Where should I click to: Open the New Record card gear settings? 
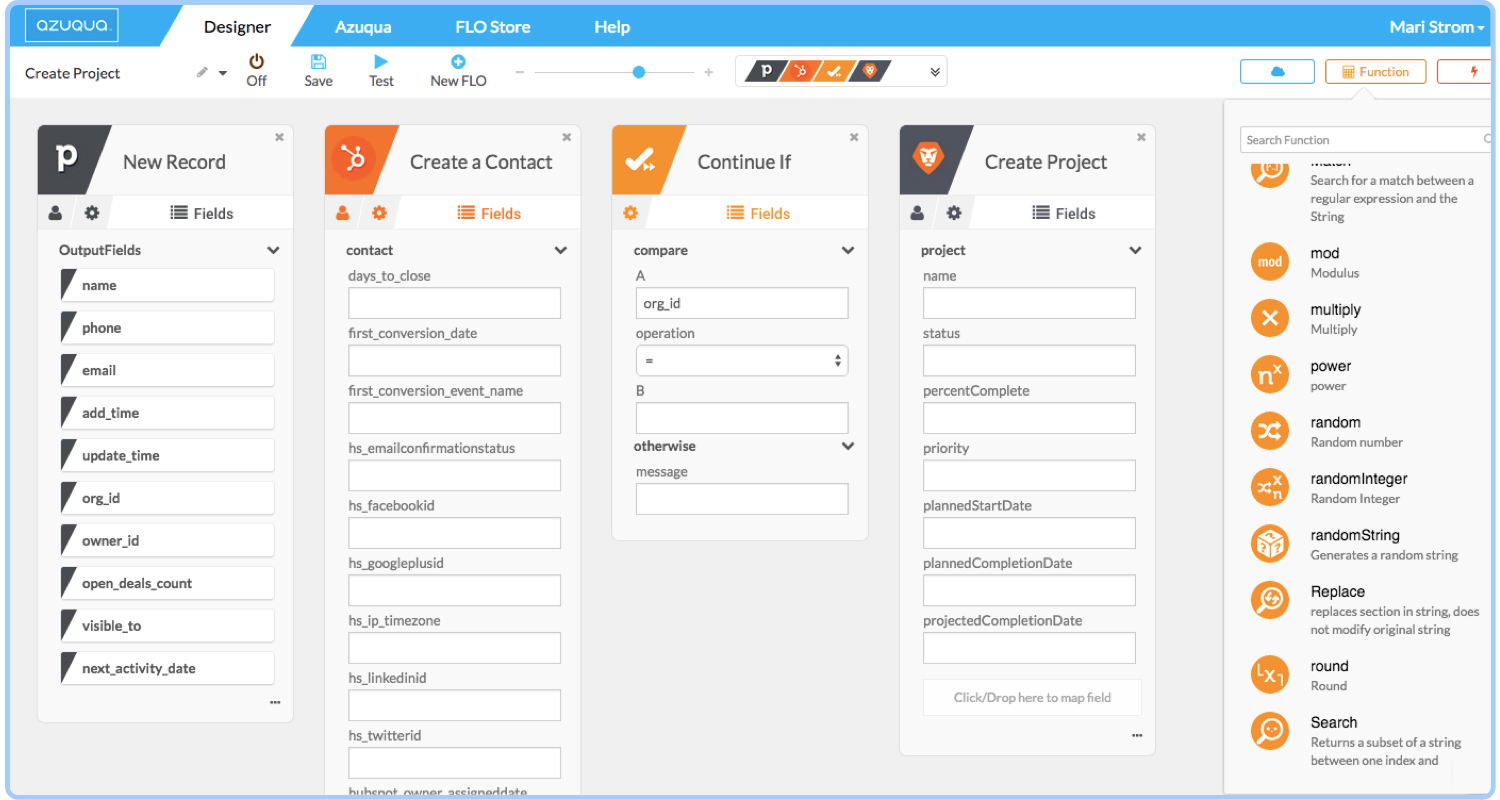pos(92,213)
